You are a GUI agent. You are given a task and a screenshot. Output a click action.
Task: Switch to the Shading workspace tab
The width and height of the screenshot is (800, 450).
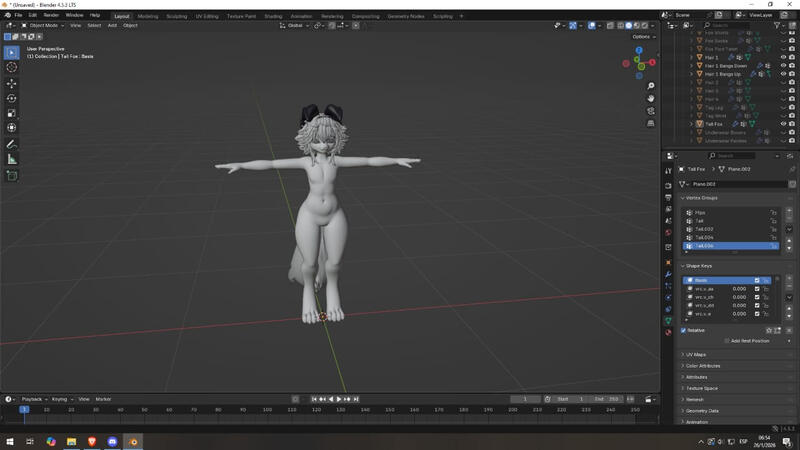point(273,16)
